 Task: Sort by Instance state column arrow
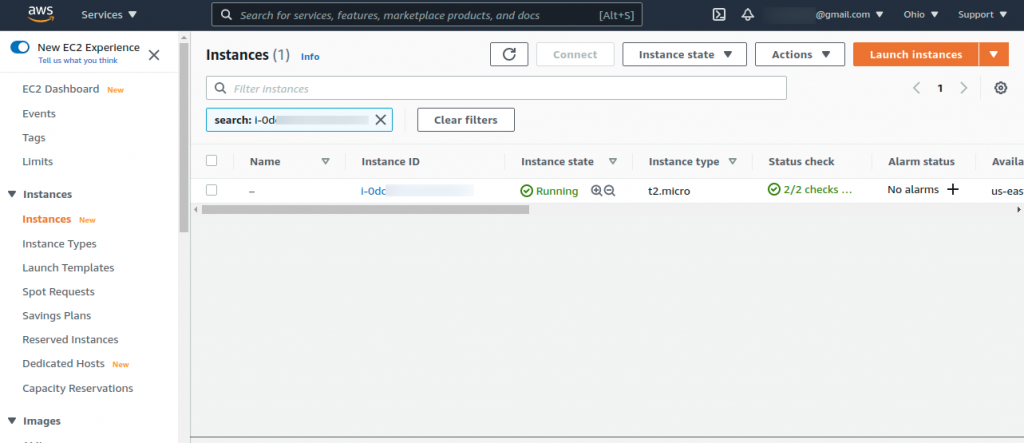pos(613,161)
